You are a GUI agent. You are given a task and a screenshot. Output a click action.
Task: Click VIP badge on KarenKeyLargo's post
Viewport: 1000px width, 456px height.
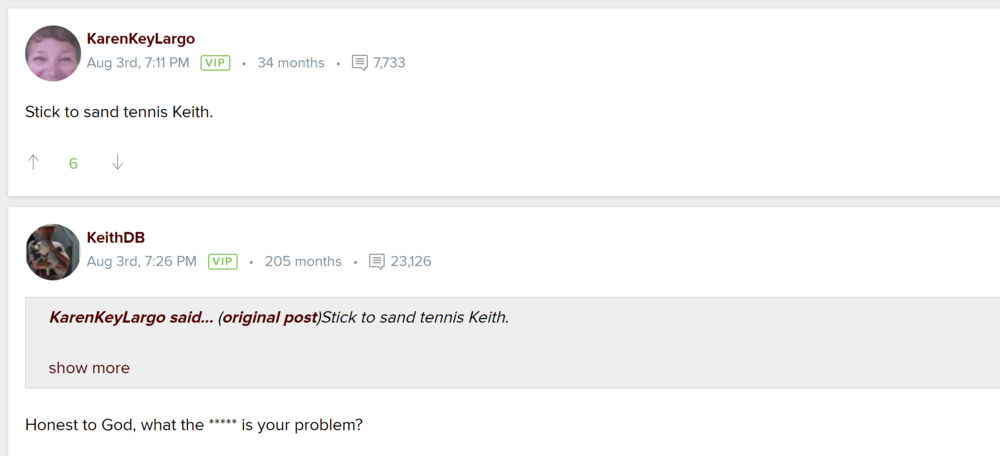[215, 63]
